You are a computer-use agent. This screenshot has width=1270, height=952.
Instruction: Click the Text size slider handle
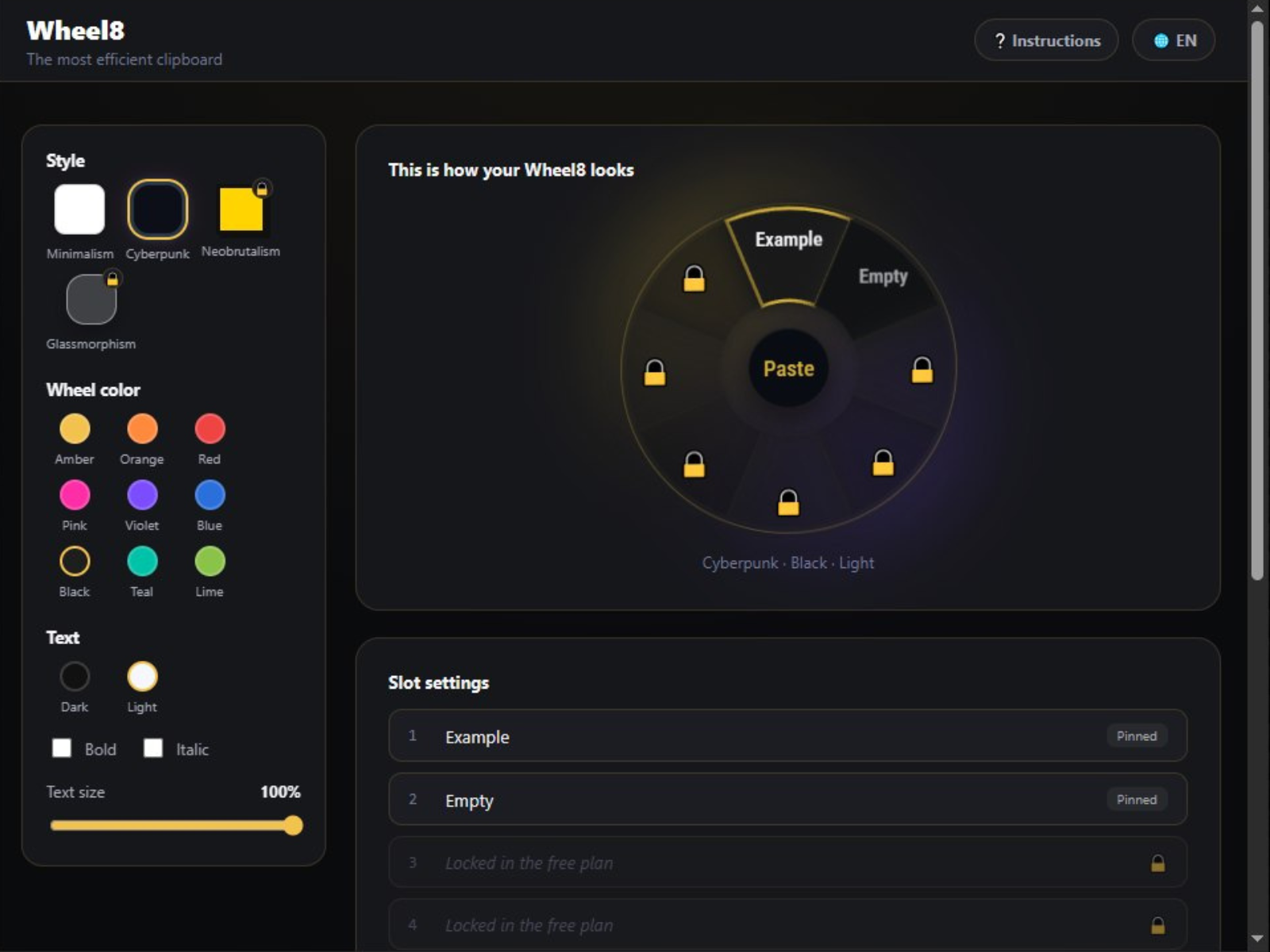tap(293, 826)
